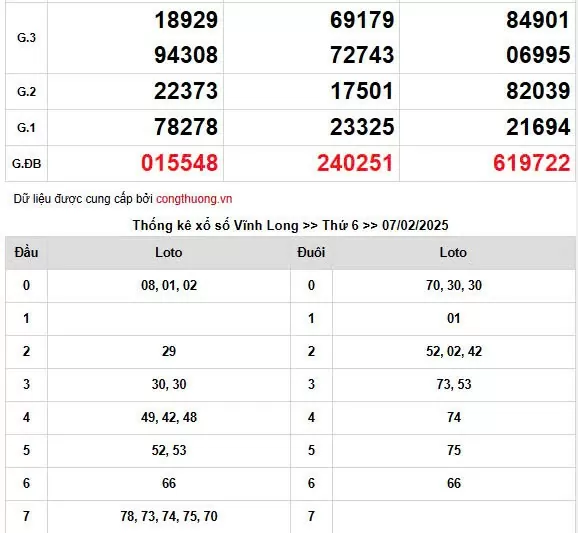The image size is (578, 533).
Task: Click Đầu row digit 4
Action: point(26,417)
